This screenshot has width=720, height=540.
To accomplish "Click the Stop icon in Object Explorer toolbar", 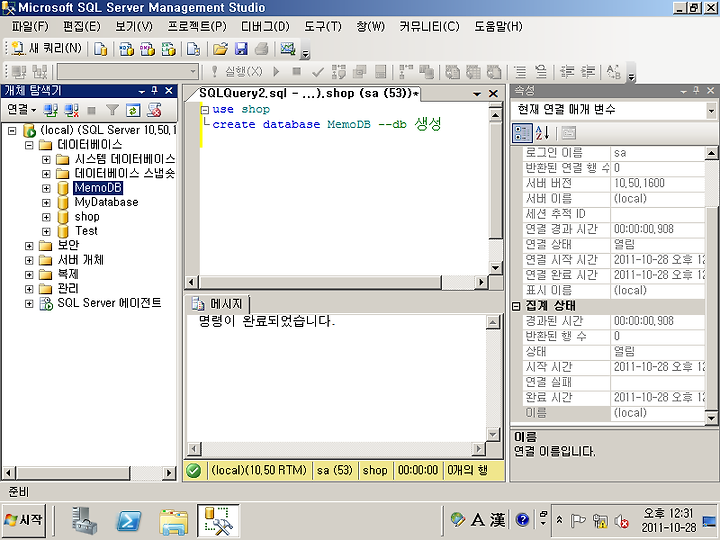I will 91,110.
